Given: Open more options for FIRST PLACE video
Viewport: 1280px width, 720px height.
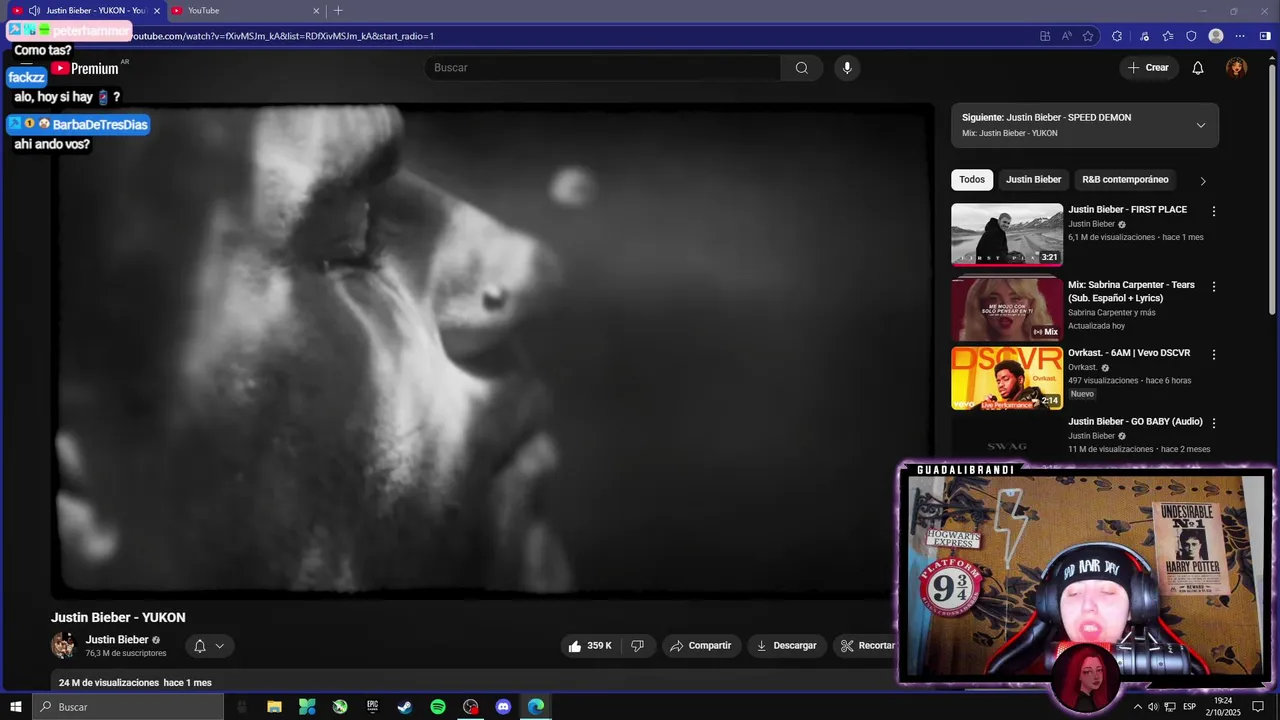Looking at the screenshot, I should (x=1214, y=211).
